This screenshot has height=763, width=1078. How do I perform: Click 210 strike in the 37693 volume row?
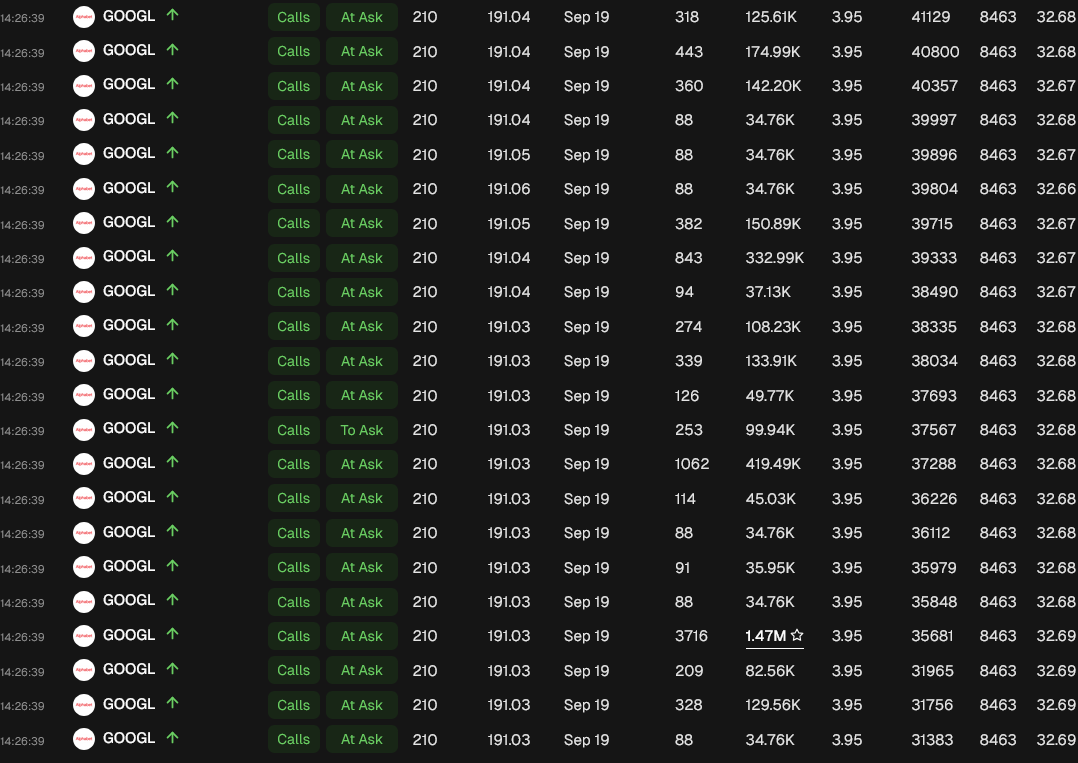coord(424,395)
